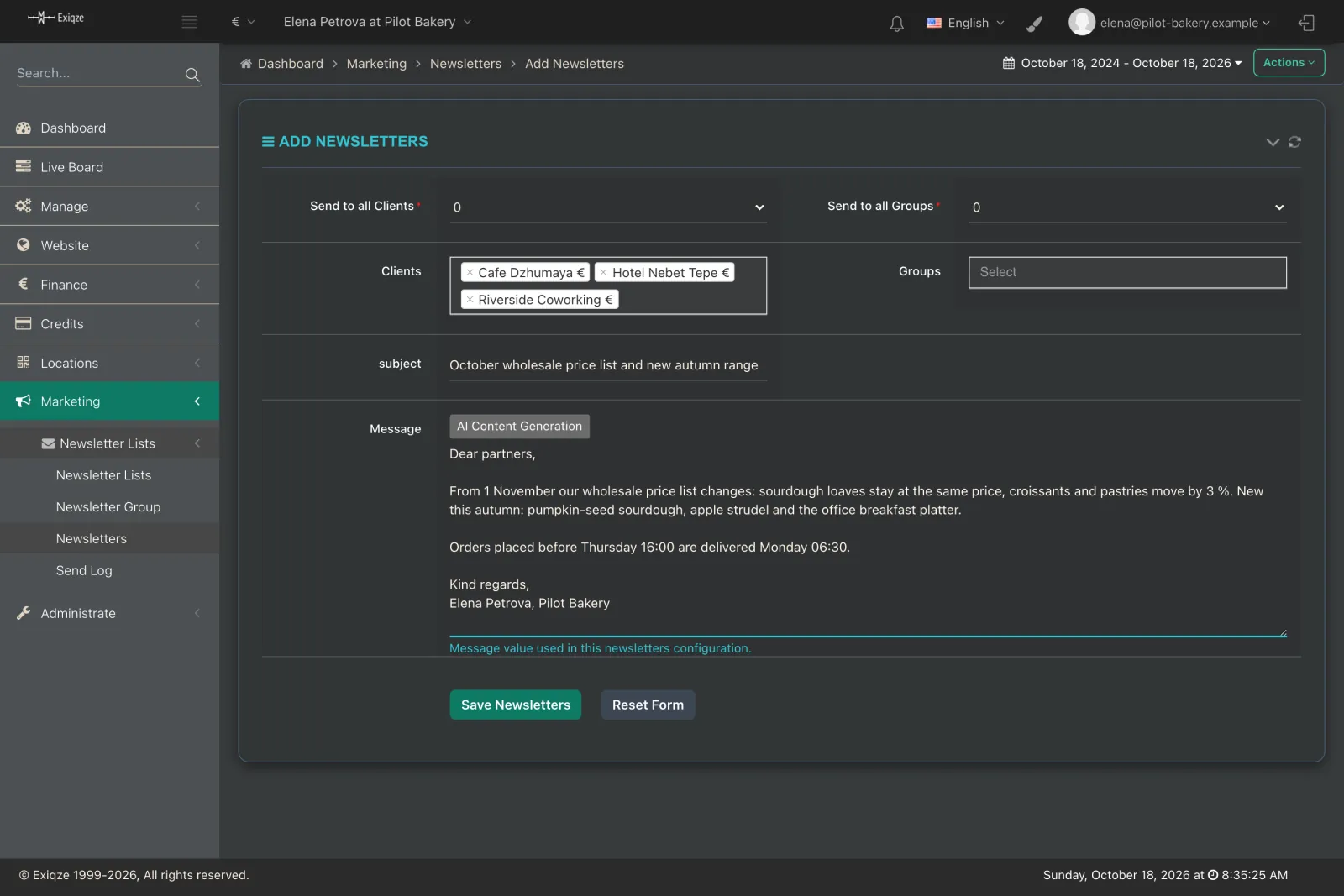Toggle the sidebar hamburger menu icon
The height and width of the screenshot is (896, 1344).
pyautogui.click(x=190, y=22)
